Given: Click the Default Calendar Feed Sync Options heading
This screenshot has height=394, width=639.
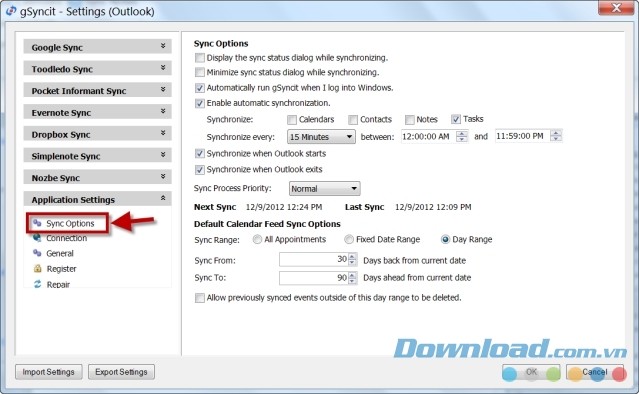Looking at the screenshot, I should (267, 224).
